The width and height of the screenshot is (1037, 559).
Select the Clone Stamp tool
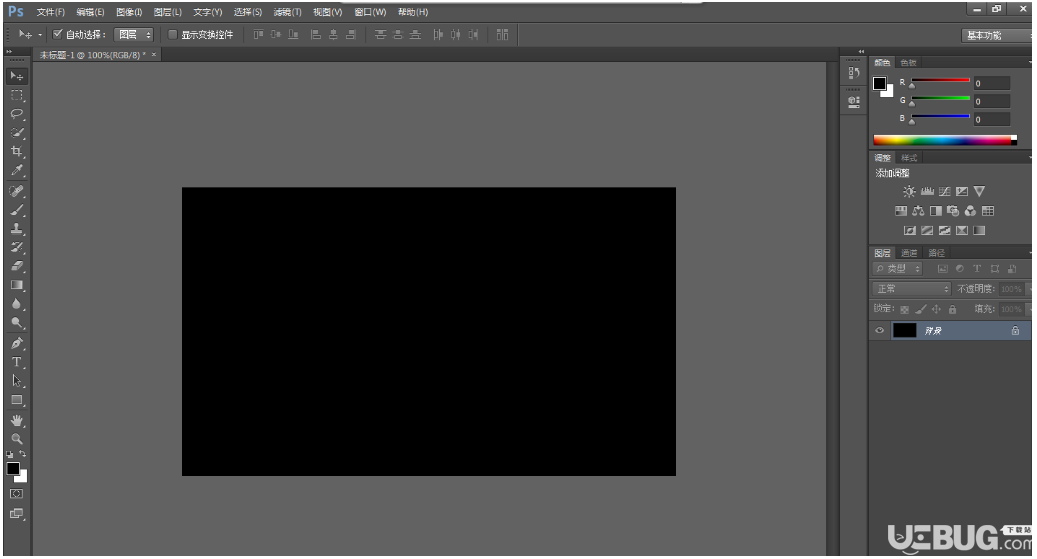pyautogui.click(x=17, y=229)
